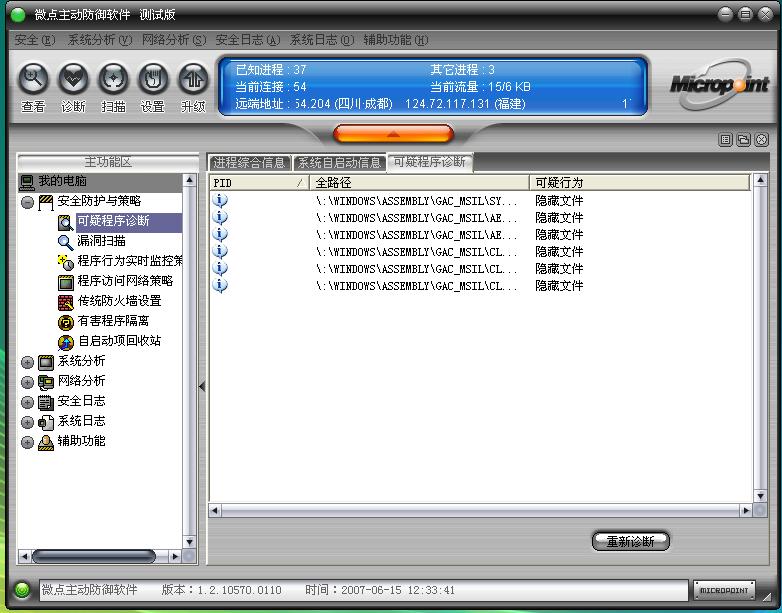Click sidebar vertical scrollbar down arrow
Viewport: 782px width, 613px height.
pos(190,542)
